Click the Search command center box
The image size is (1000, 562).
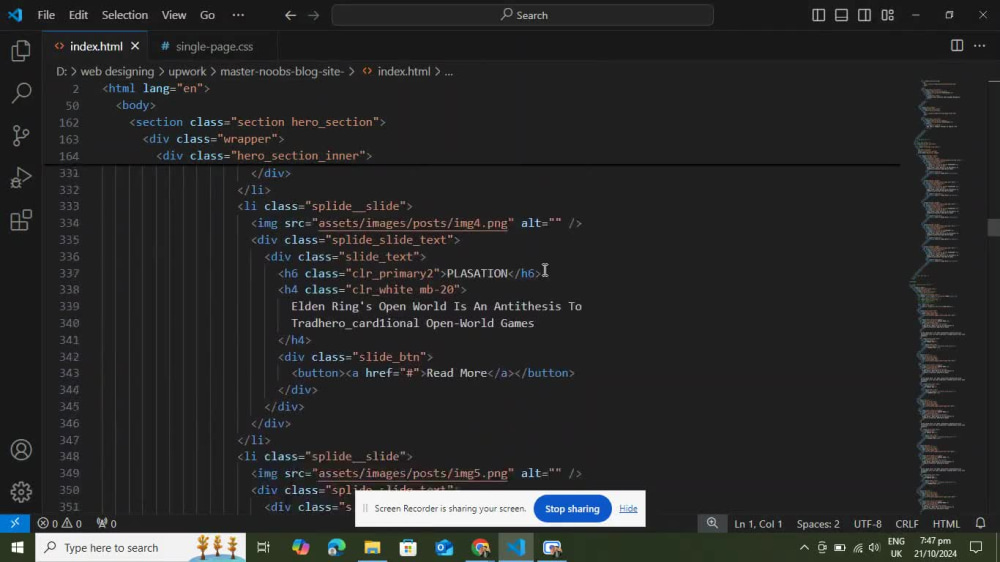pyautogui.click(x=522, y=15)
